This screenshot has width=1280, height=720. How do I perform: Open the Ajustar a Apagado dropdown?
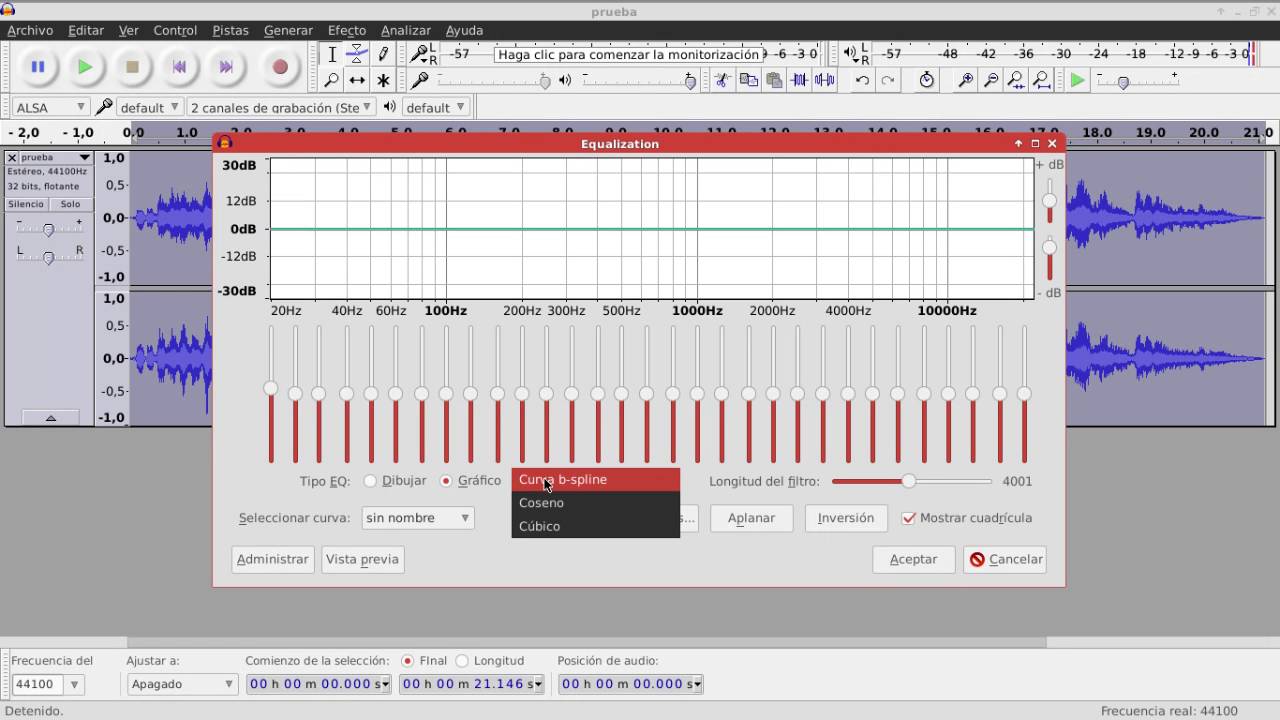click(x=182, y=684)
